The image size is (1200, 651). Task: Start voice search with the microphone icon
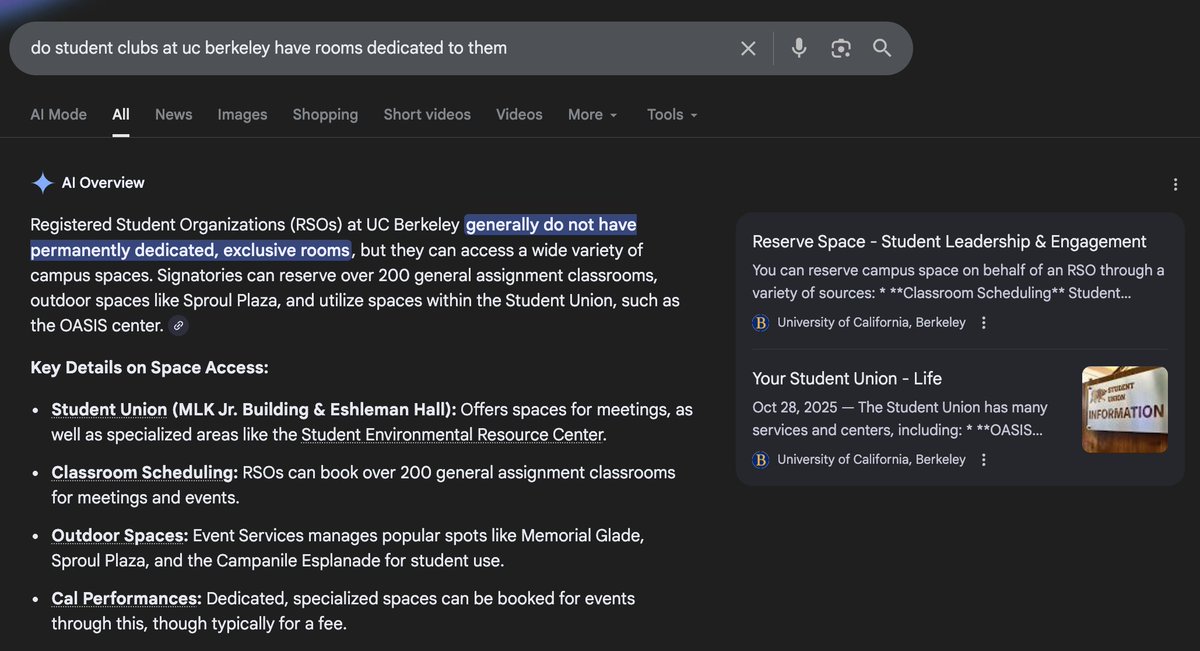point(799,48)
